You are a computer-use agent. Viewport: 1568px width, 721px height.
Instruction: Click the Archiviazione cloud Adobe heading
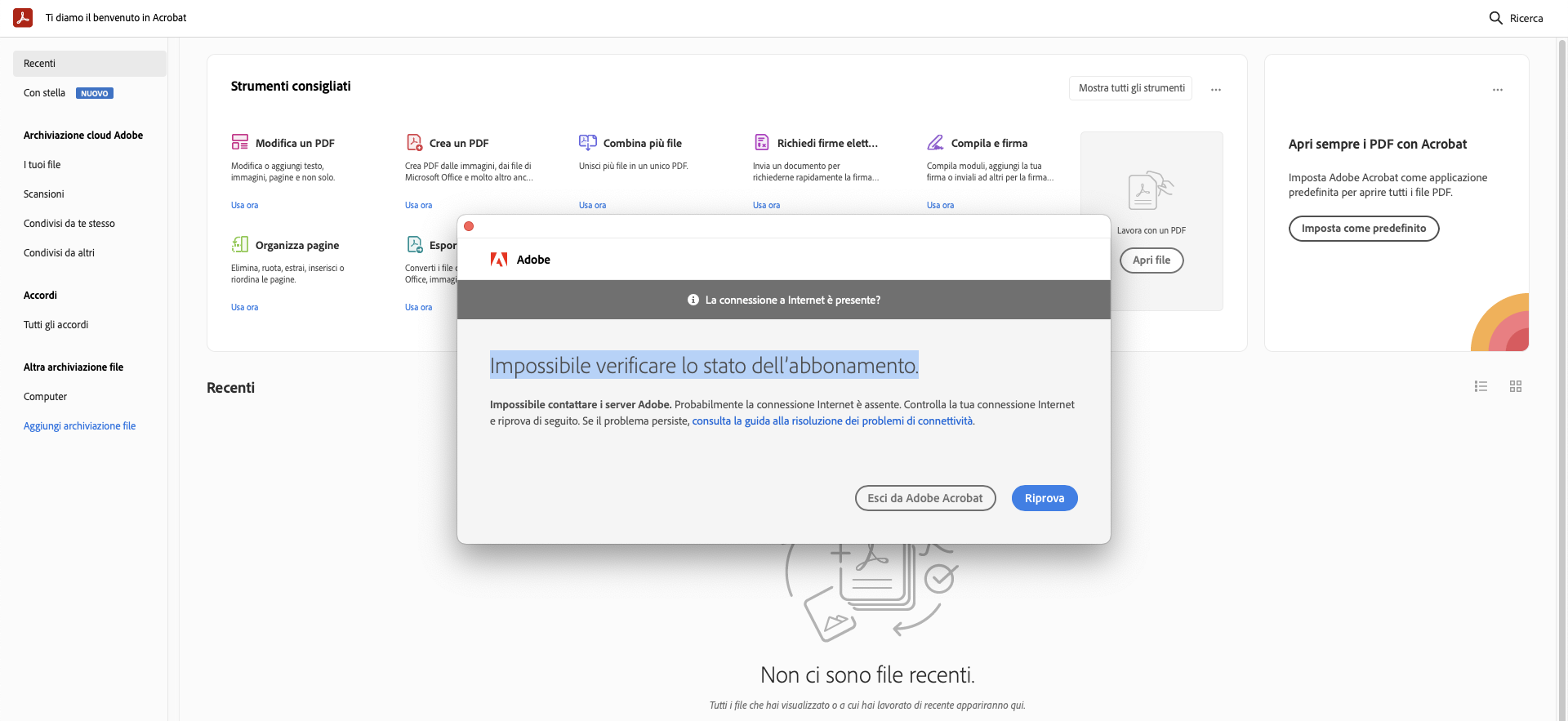click(83, 136)
